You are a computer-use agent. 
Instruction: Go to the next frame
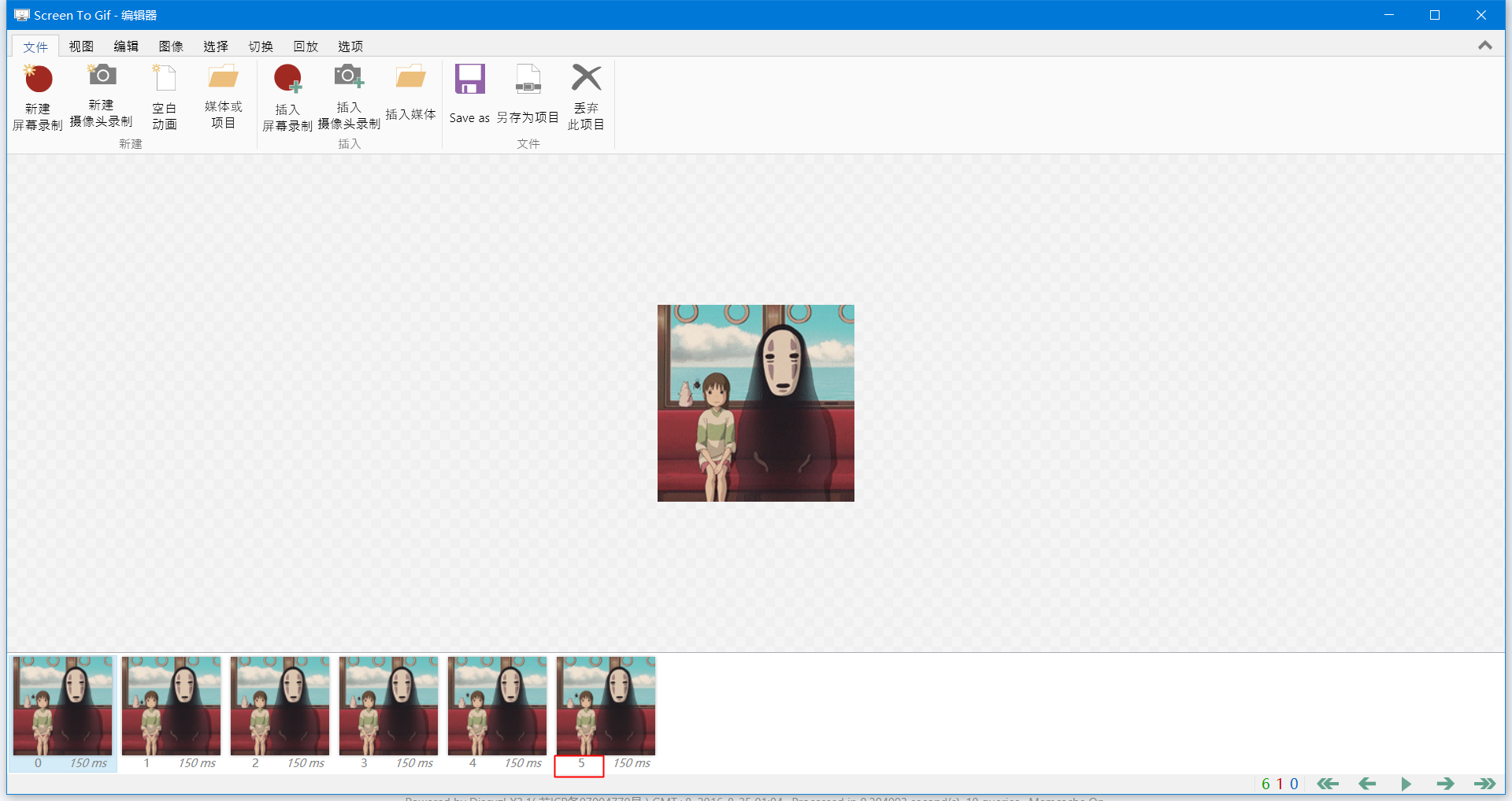tap(1445, 784)
